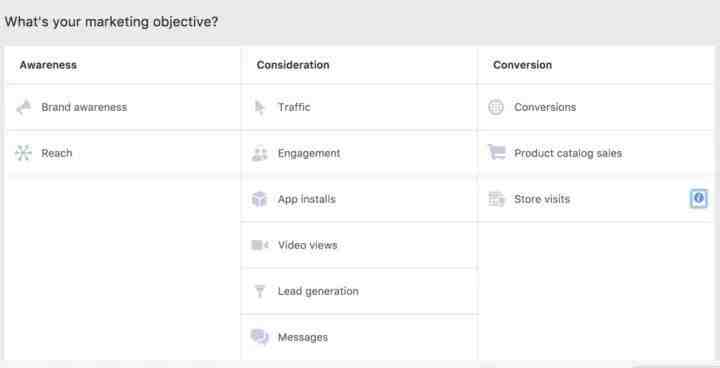Click the Store visits storefront icon
720x368 pixels.
[496, 199]
